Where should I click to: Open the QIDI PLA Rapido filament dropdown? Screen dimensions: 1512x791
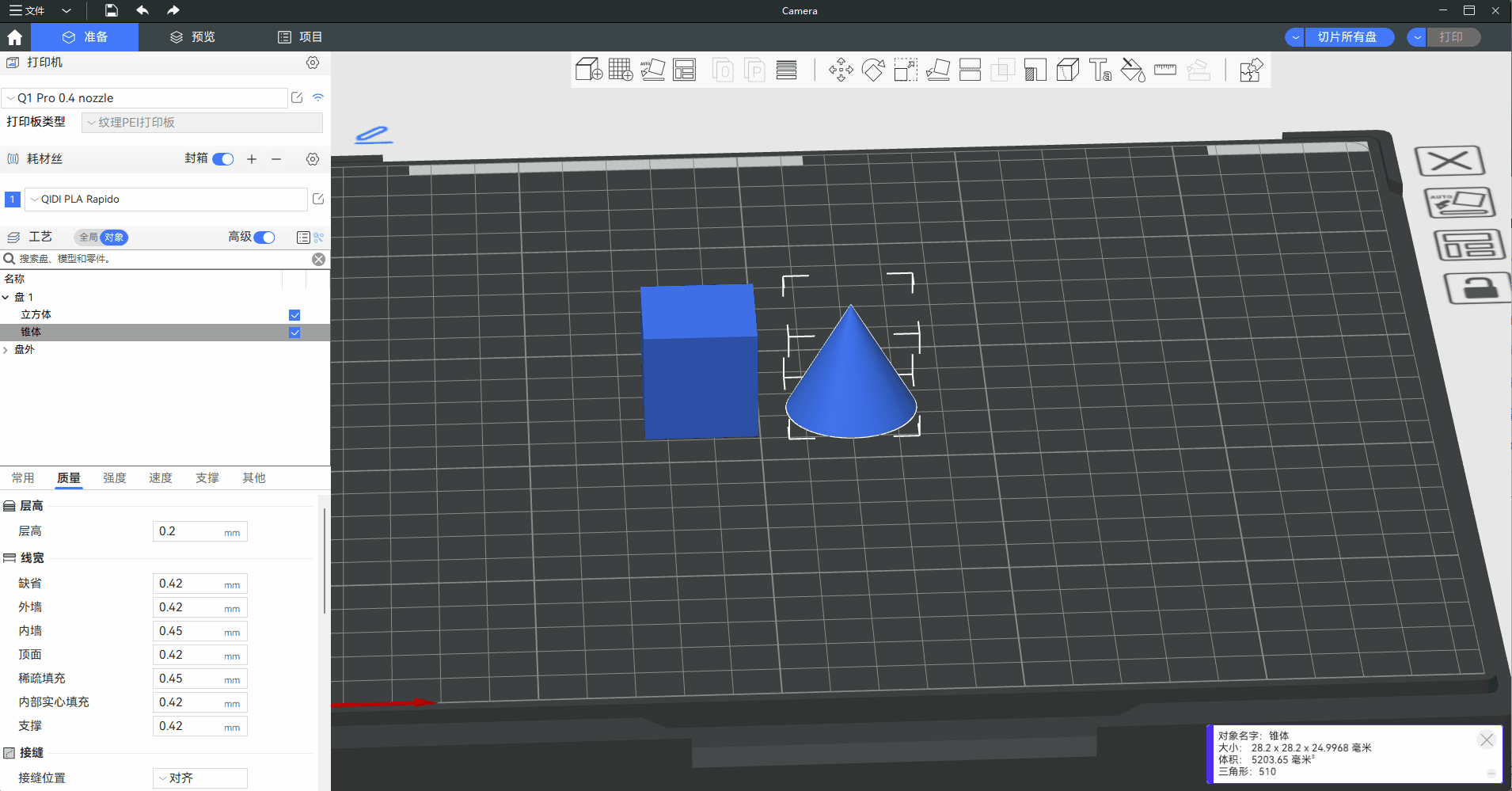tap(166, 200)
